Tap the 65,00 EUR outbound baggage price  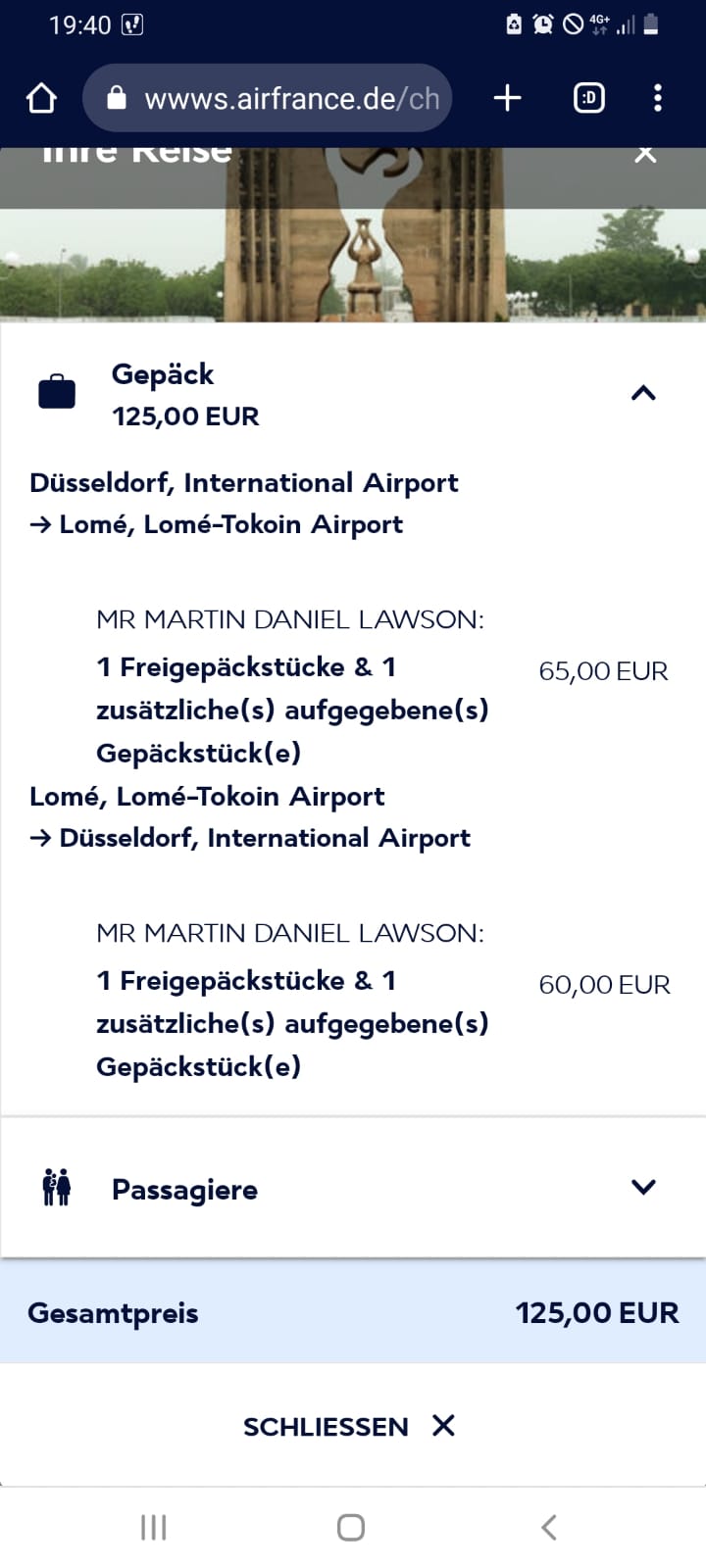tap(603, 671)
